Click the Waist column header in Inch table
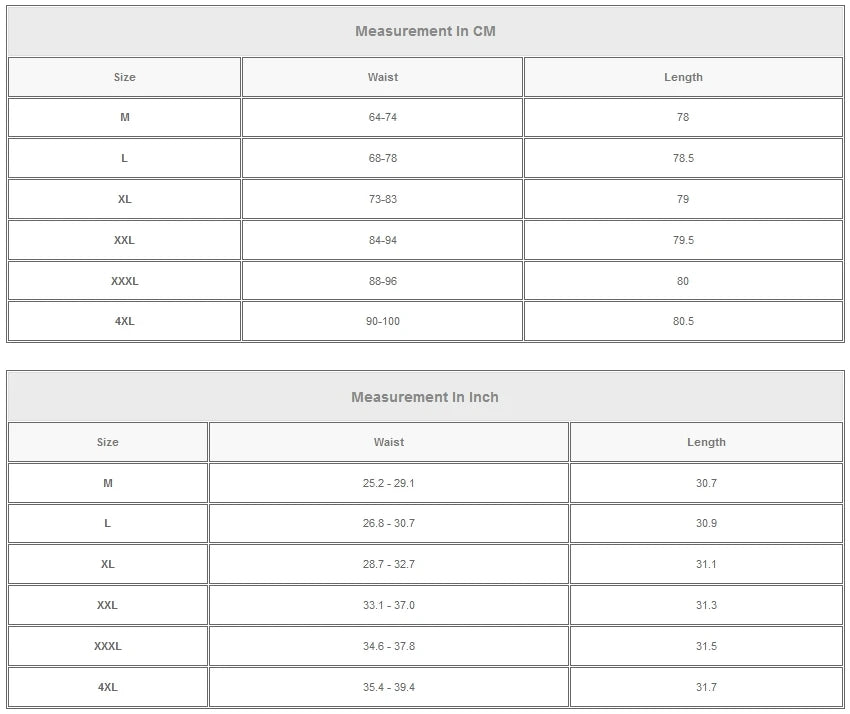The width and height of the screenshot is (850, 714). (389, 442)
